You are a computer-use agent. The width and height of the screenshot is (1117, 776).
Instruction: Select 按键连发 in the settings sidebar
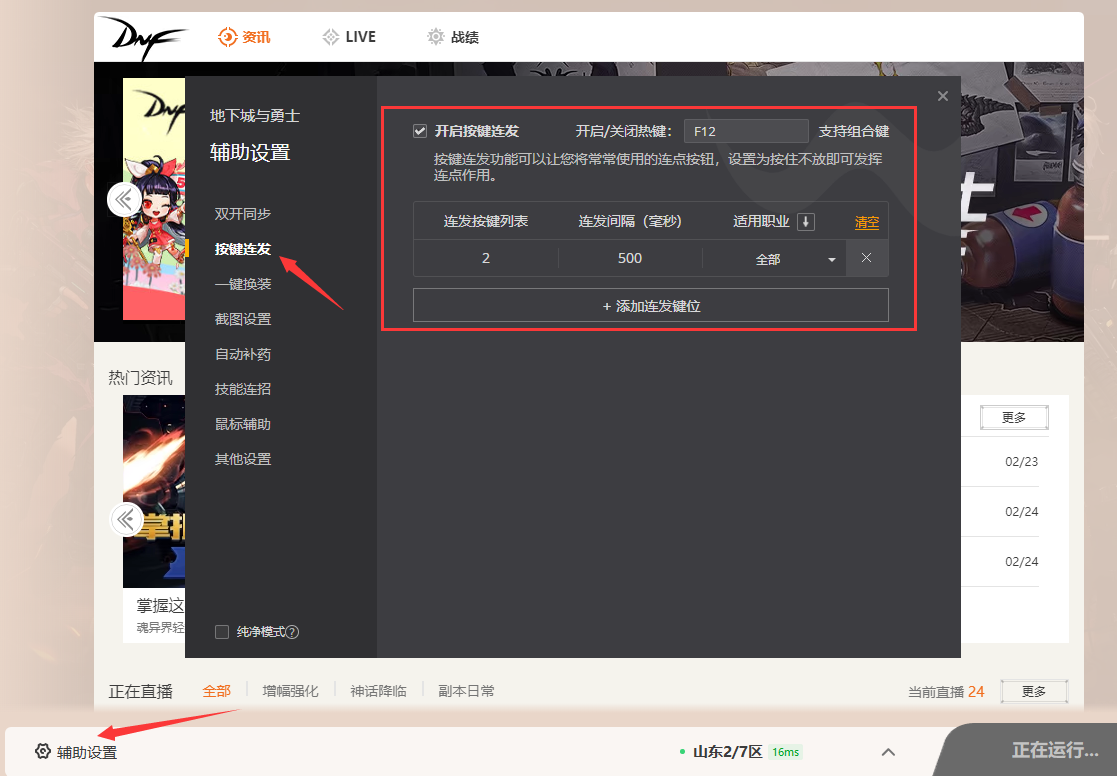tap(243, 249)
